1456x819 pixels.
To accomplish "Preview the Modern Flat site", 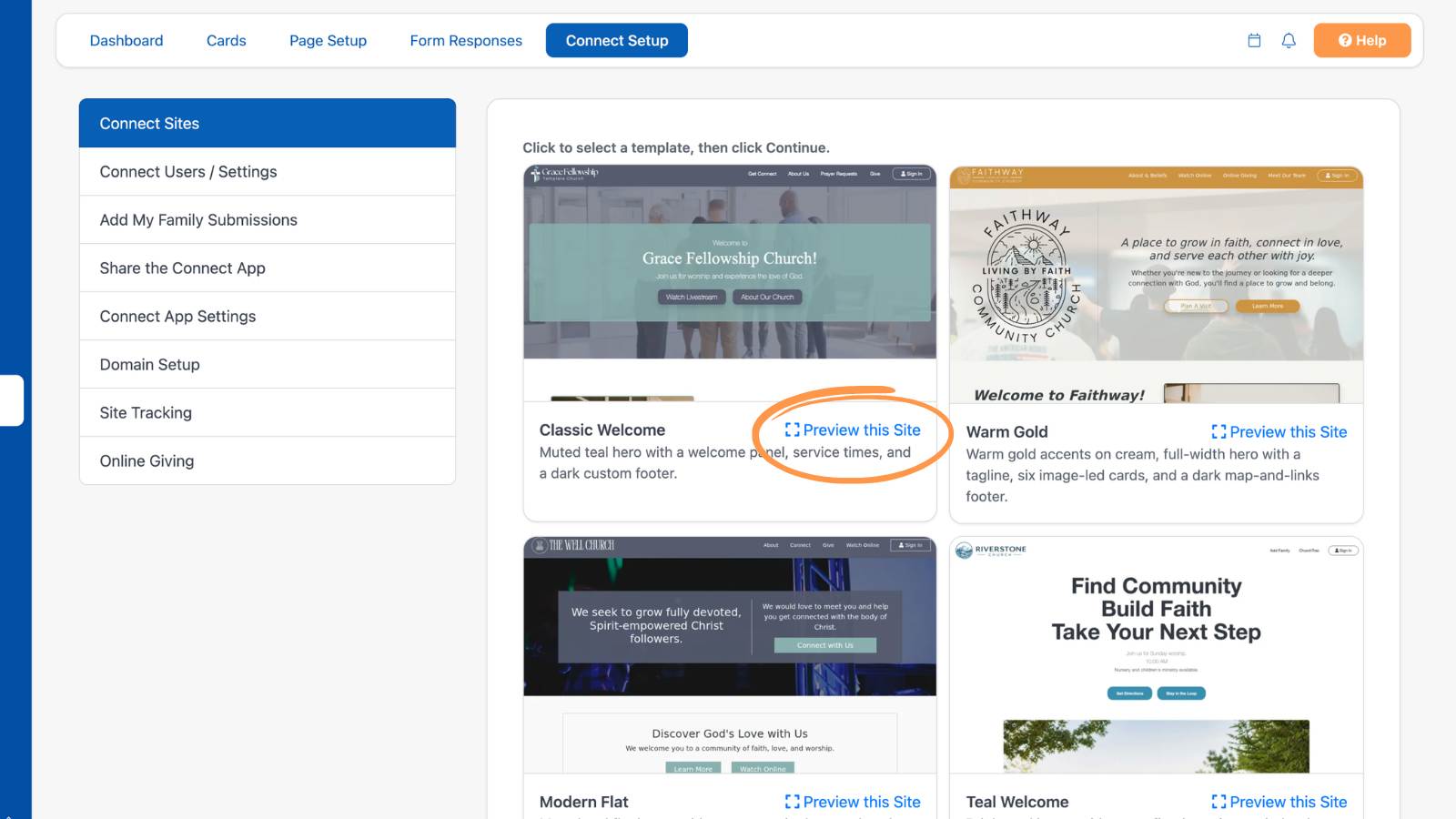I will 853,802.
